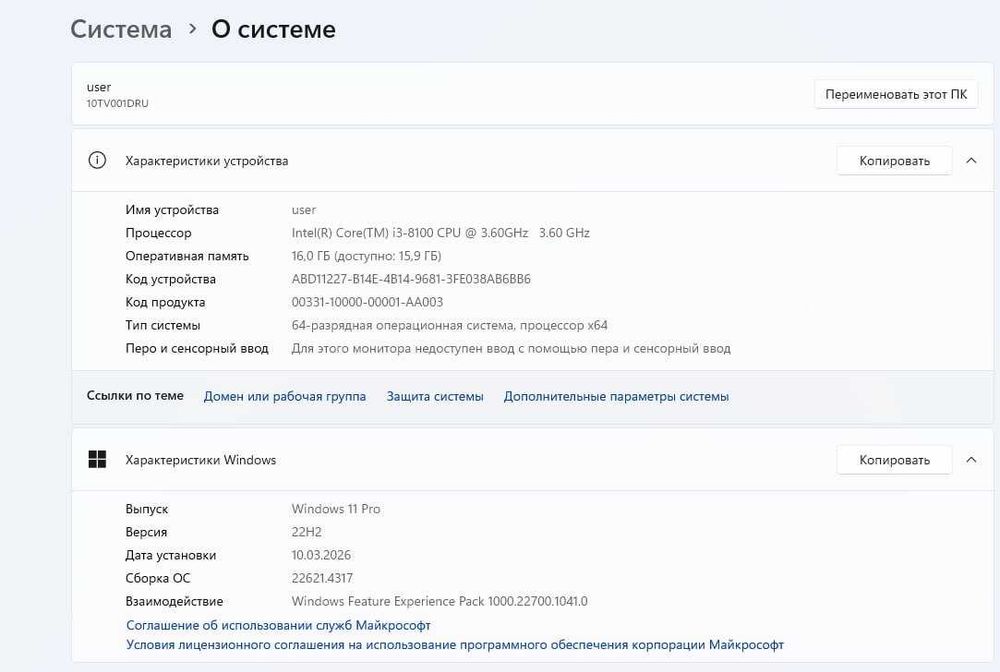
Task: Select the 16,0 ГБ RAM value
Action: tap(366, 256)
